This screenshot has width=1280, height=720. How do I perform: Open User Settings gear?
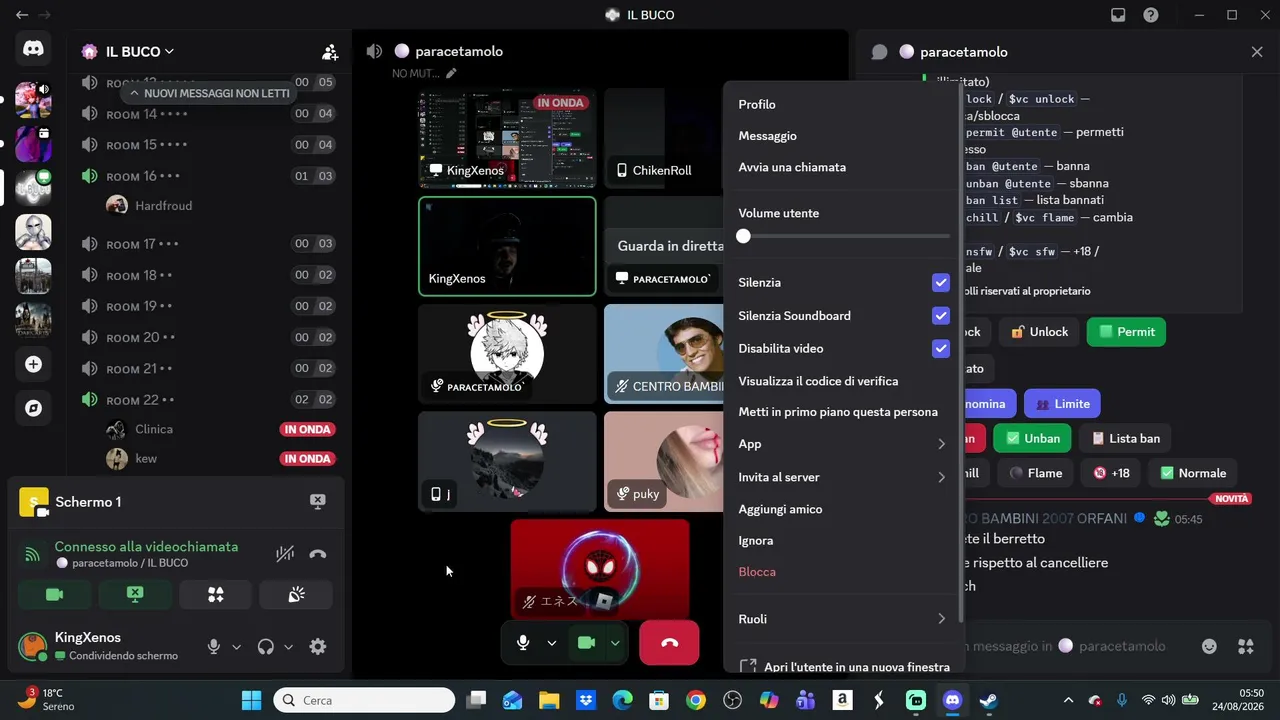[318, 647]
